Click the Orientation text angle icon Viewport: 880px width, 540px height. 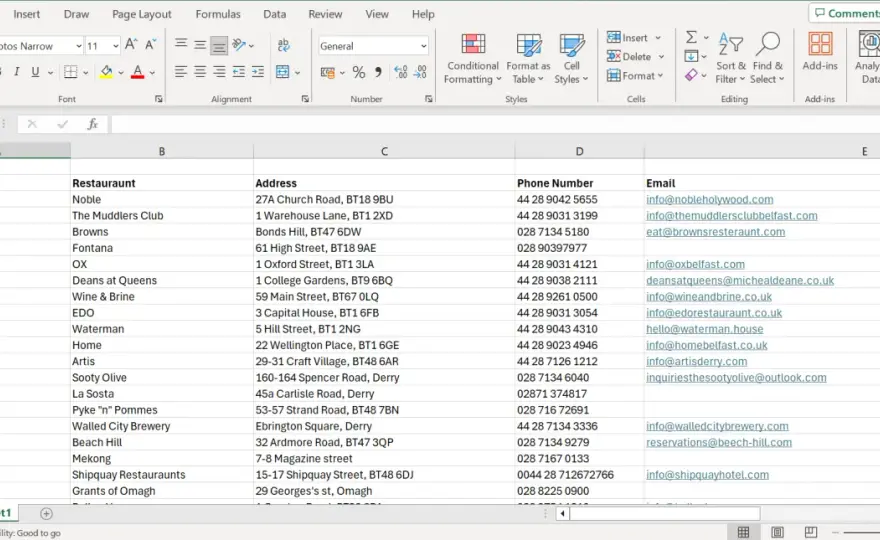click(239, 45)
